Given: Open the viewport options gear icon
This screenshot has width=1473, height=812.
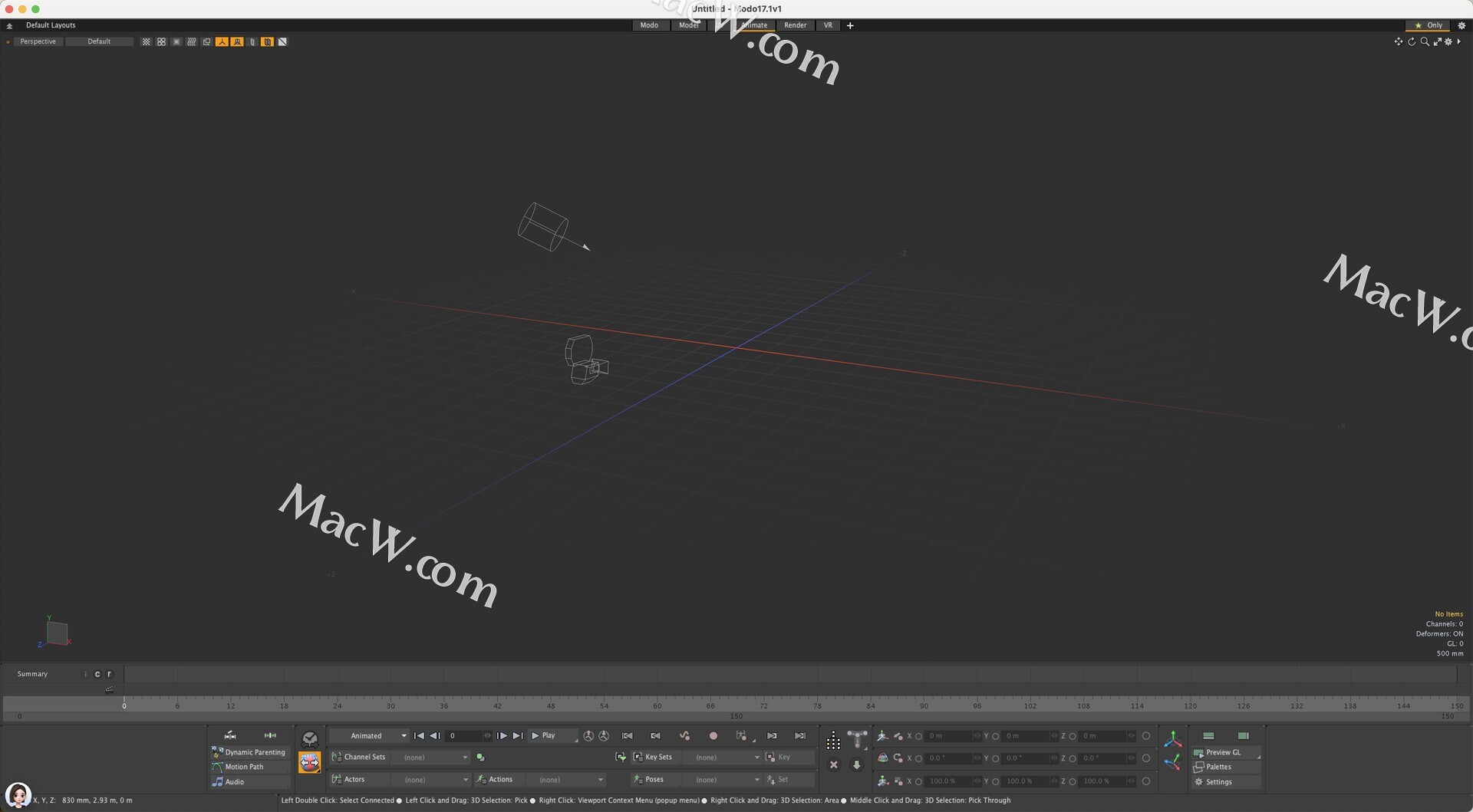Looking at the screenshot, I should coord(1448,41).
